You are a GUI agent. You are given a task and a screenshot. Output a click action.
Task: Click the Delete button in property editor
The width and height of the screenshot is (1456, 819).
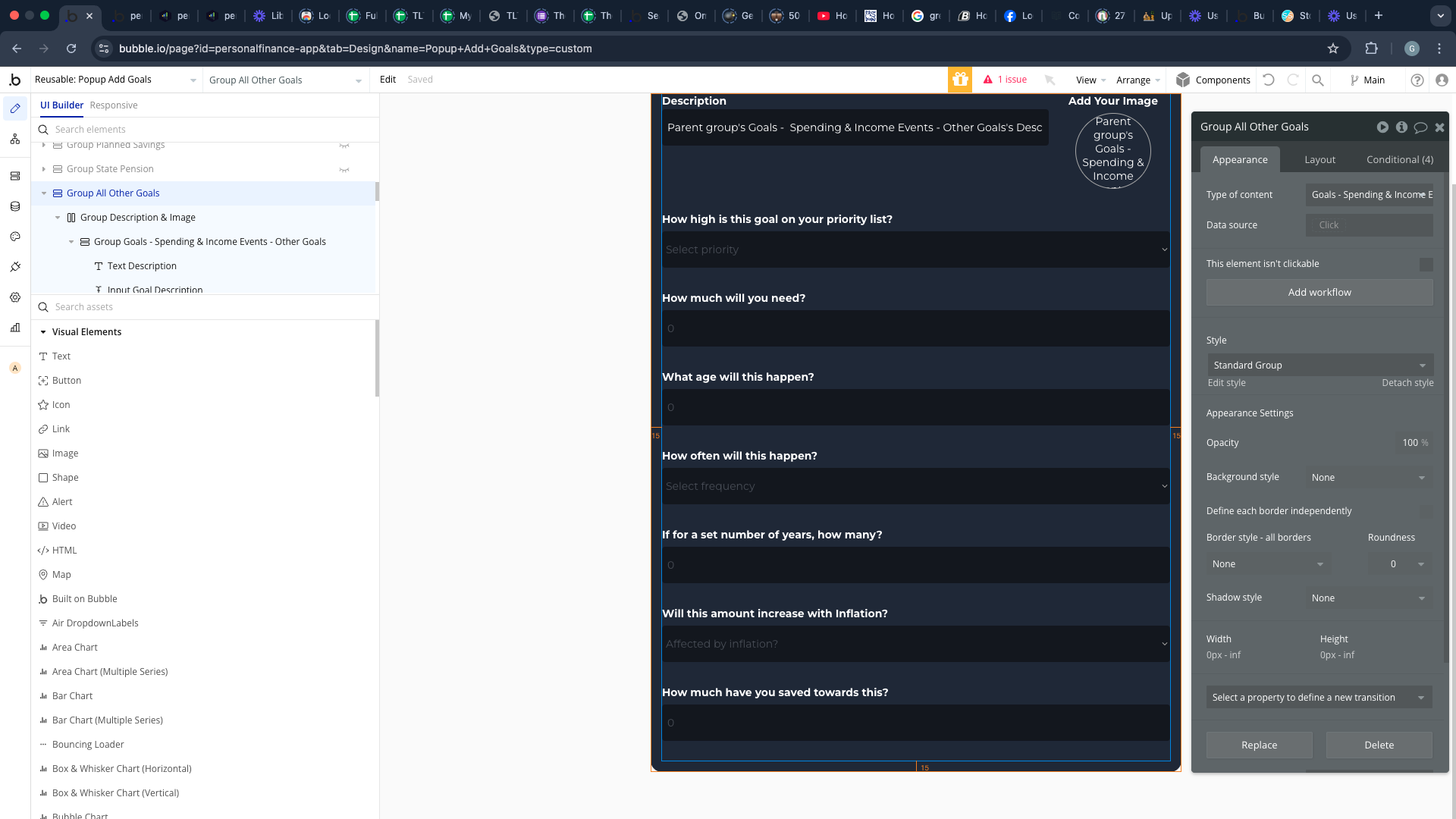pos(1379,745)
